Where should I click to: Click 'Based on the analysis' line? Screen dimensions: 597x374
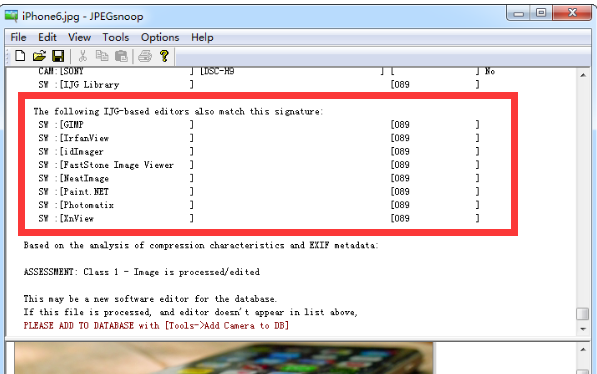point(201,245)
